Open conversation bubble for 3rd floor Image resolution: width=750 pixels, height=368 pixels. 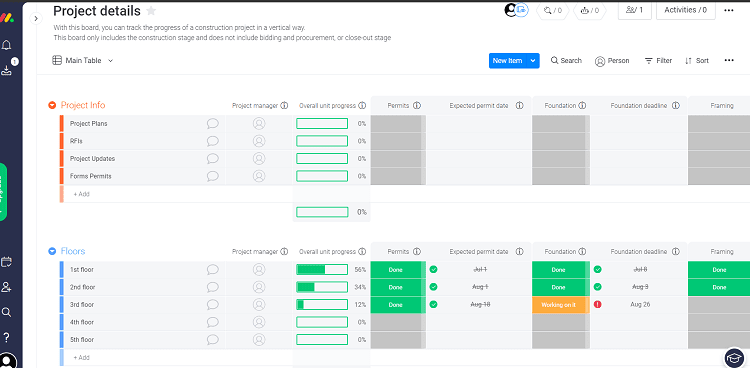[212, 304]
